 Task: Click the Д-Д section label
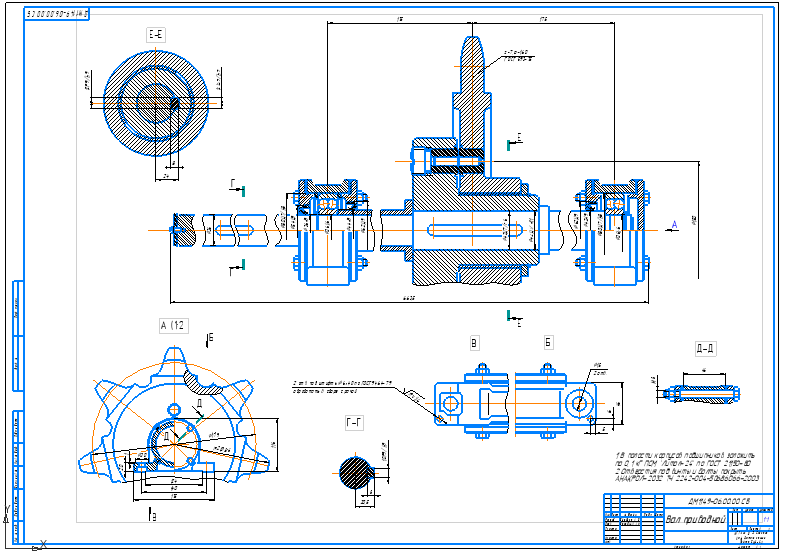[704, 348]
